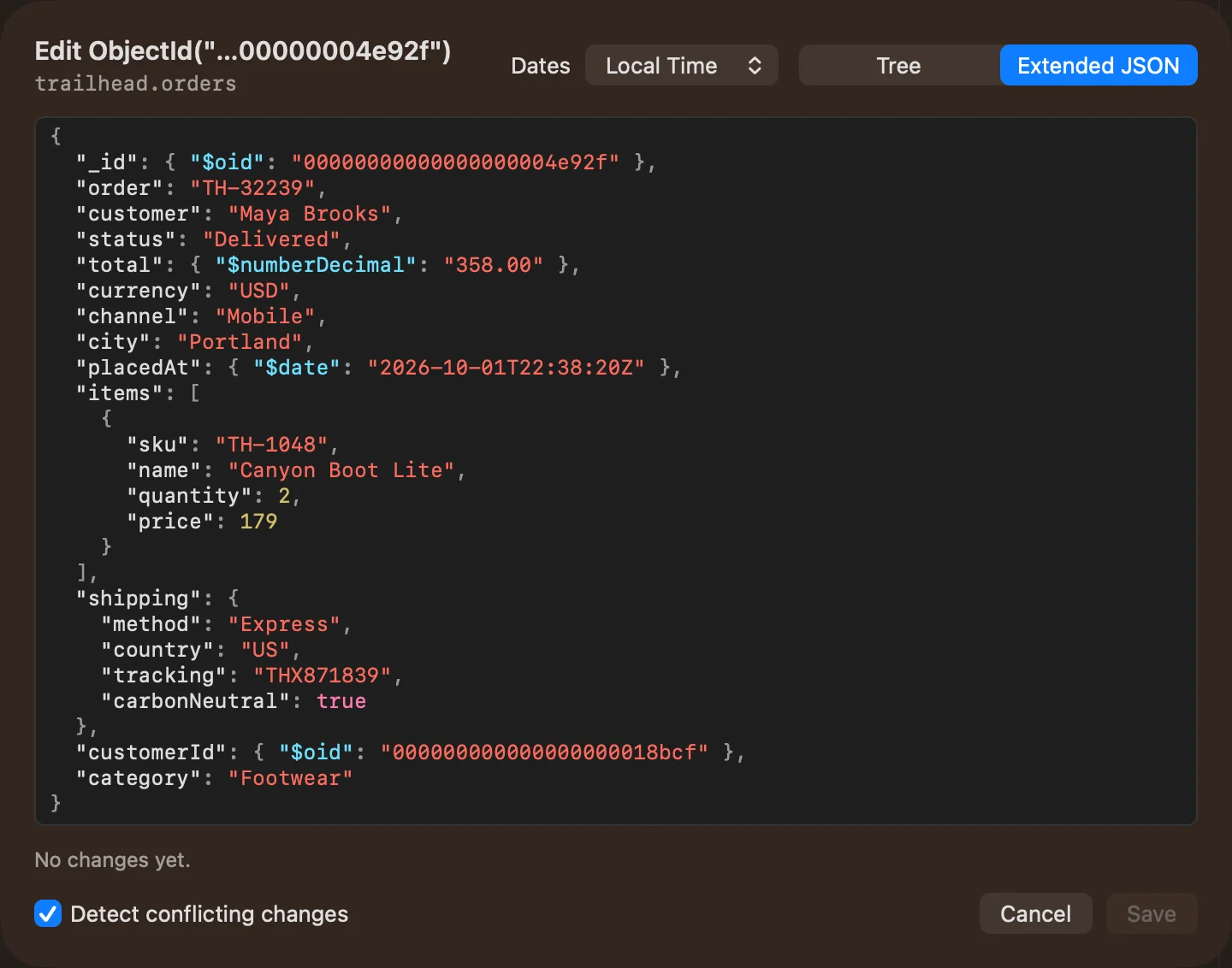Click the Cancel button

1035,913
